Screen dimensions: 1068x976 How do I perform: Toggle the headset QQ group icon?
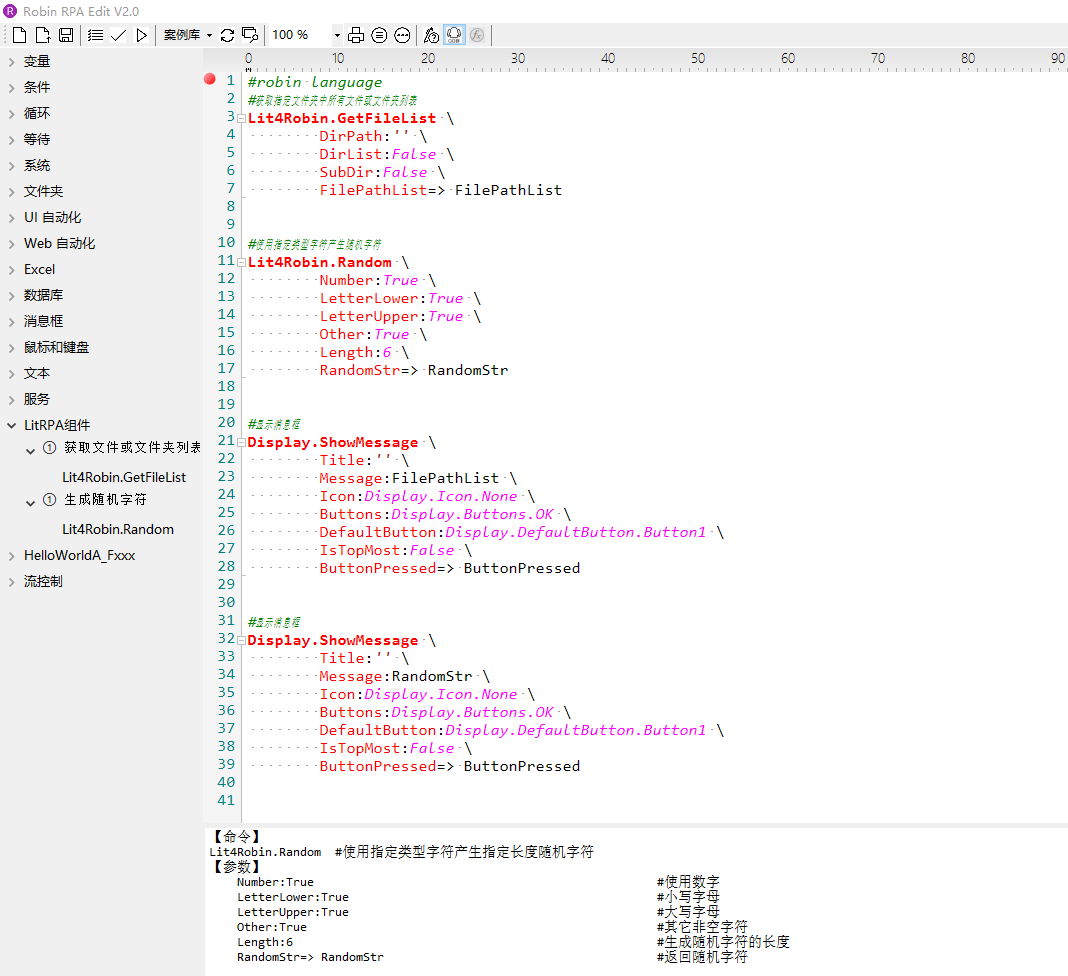(454, 35)
